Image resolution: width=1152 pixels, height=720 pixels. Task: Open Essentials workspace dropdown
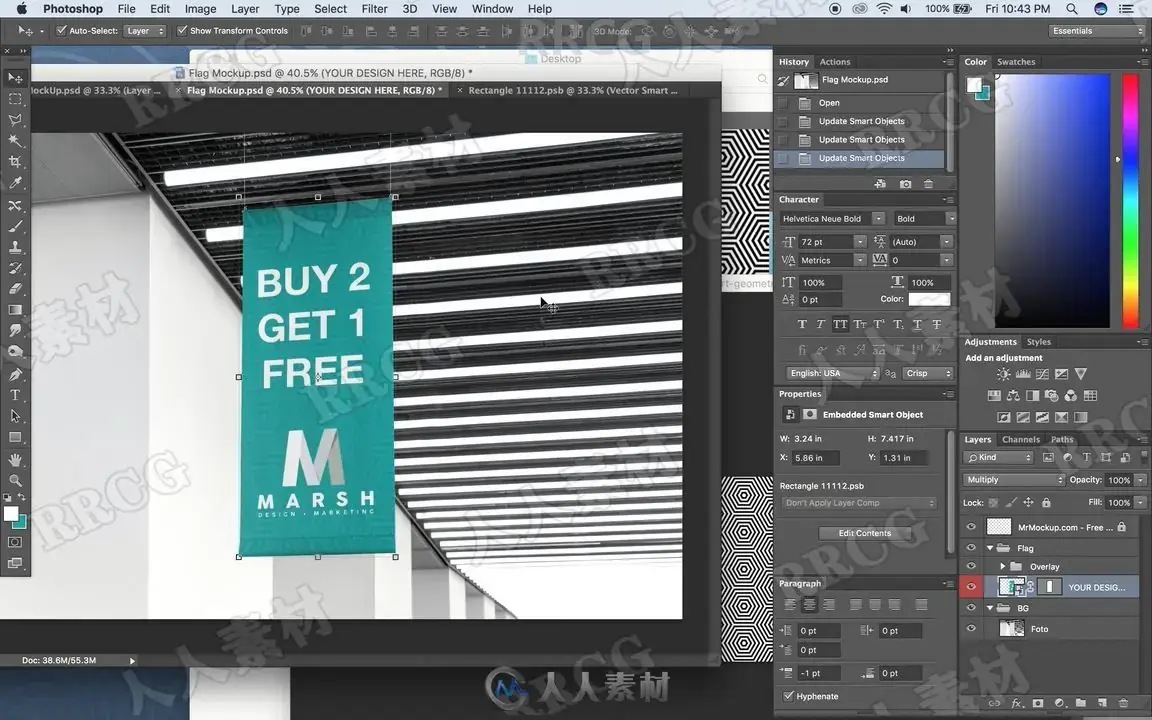(x=1098, y=31)
